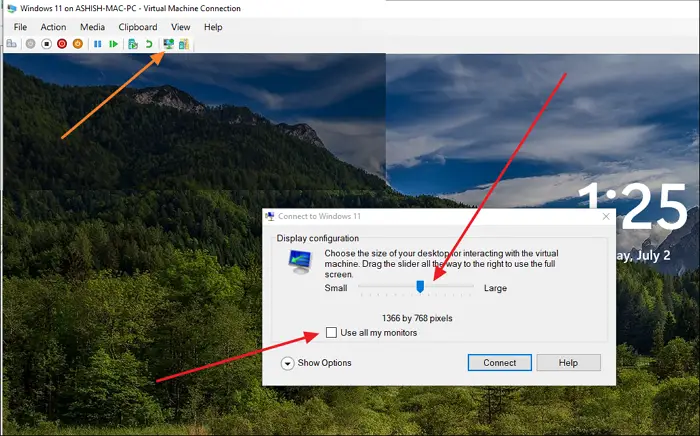
Task: Click the Turn Off VM icon
Action: point(46,44)
